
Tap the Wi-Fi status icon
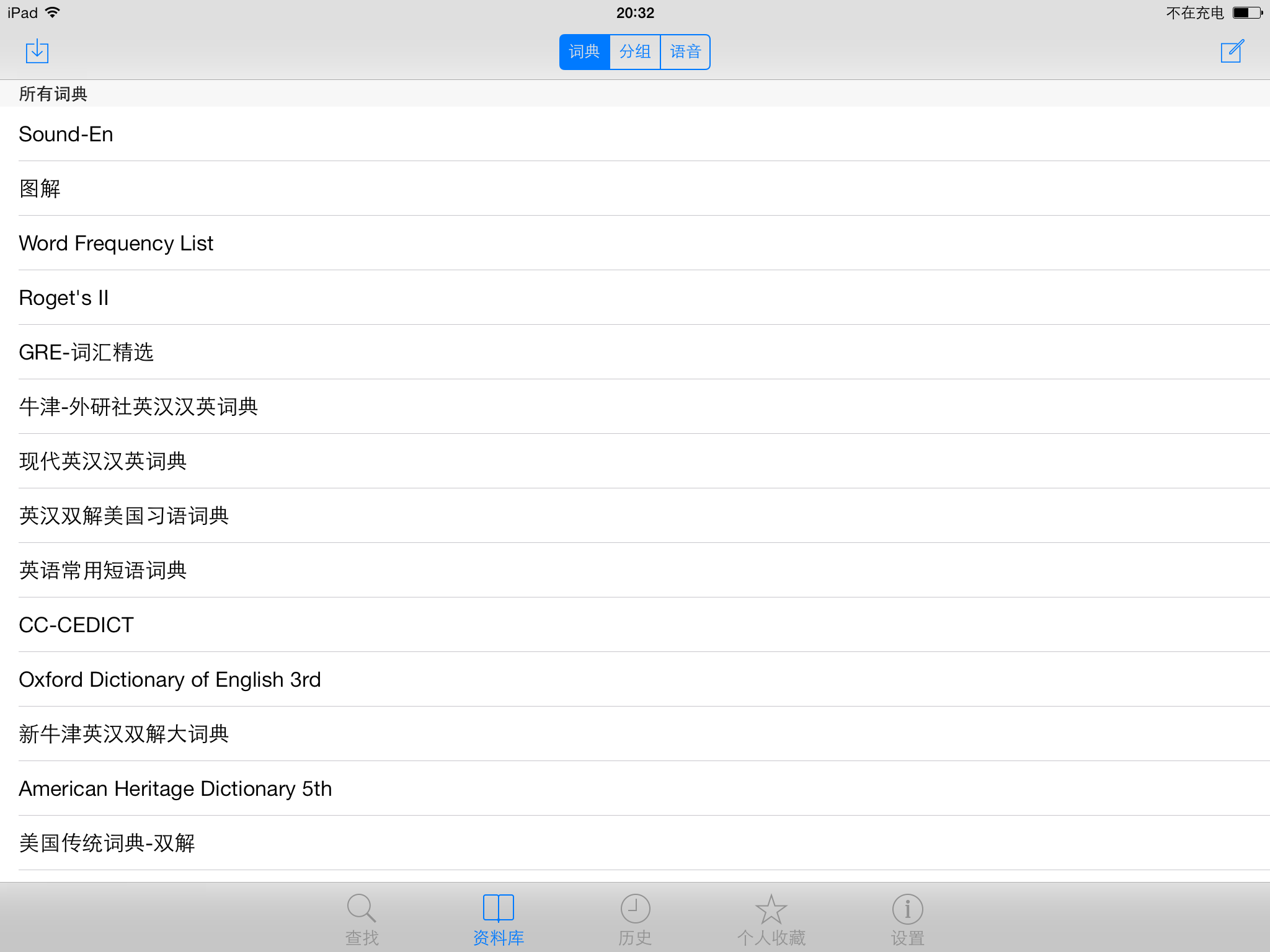coord(53,12)
